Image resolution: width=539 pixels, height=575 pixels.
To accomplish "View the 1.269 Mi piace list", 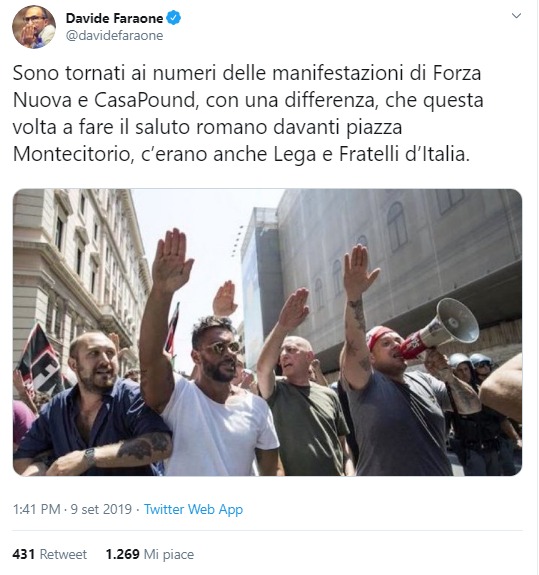I will [x=150, y=554].
